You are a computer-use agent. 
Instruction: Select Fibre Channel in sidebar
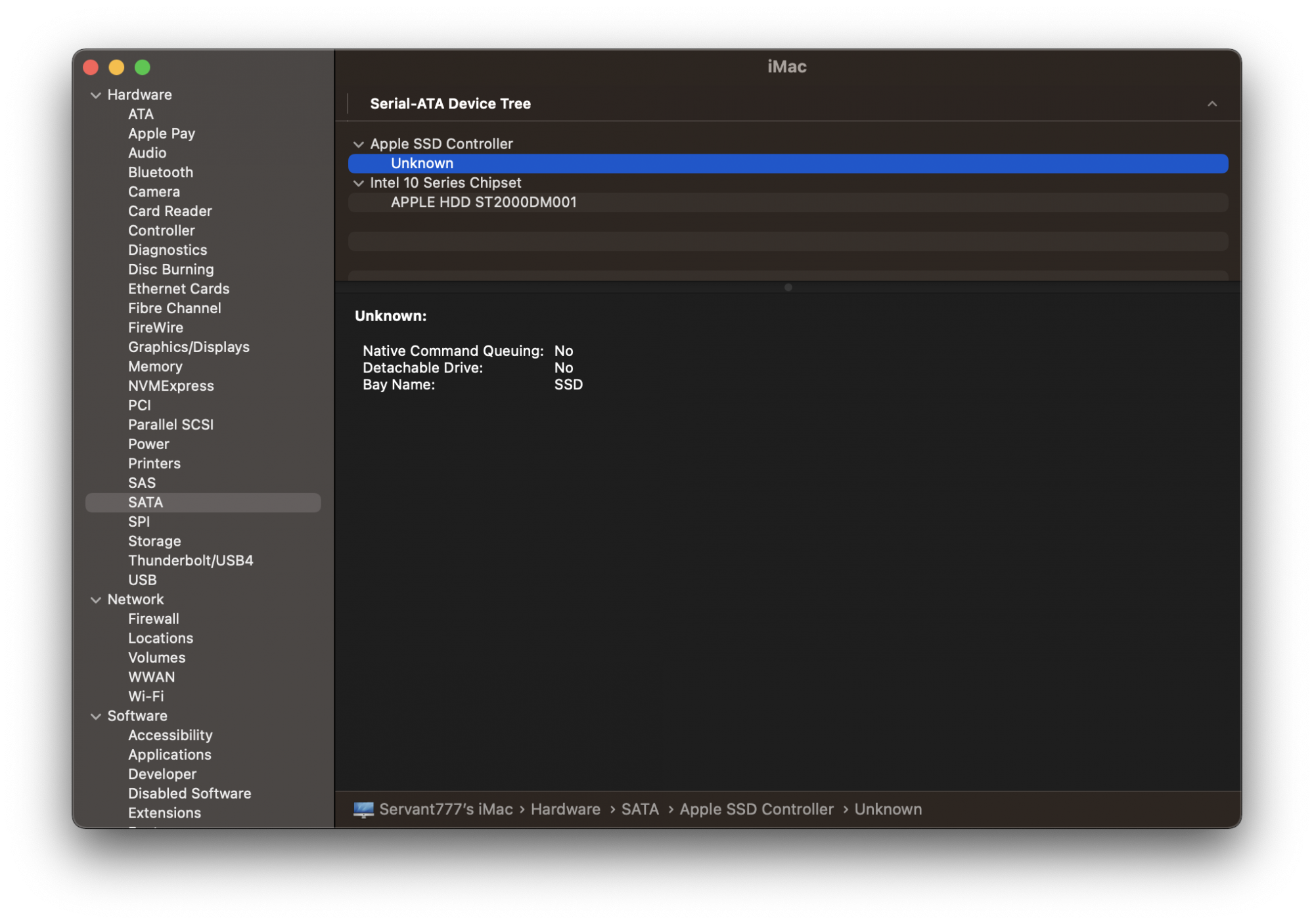174,308
